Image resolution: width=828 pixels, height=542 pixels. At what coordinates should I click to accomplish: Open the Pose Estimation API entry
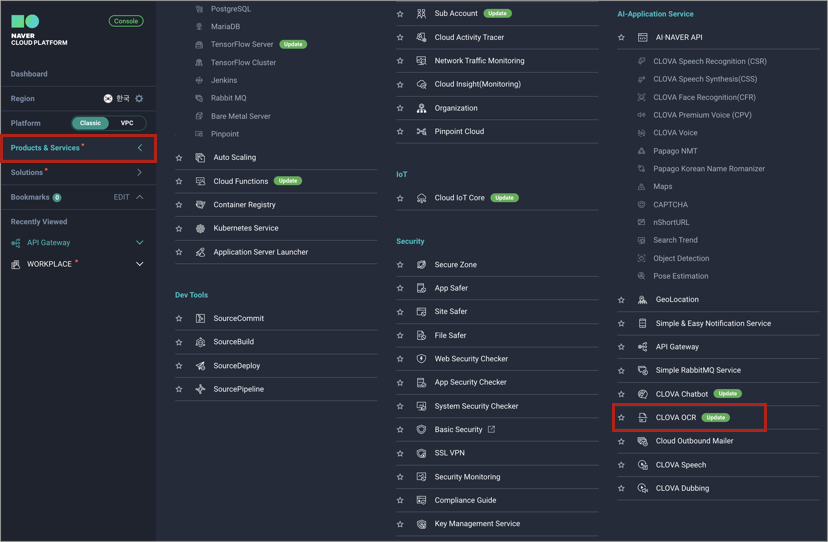[681, 276]
